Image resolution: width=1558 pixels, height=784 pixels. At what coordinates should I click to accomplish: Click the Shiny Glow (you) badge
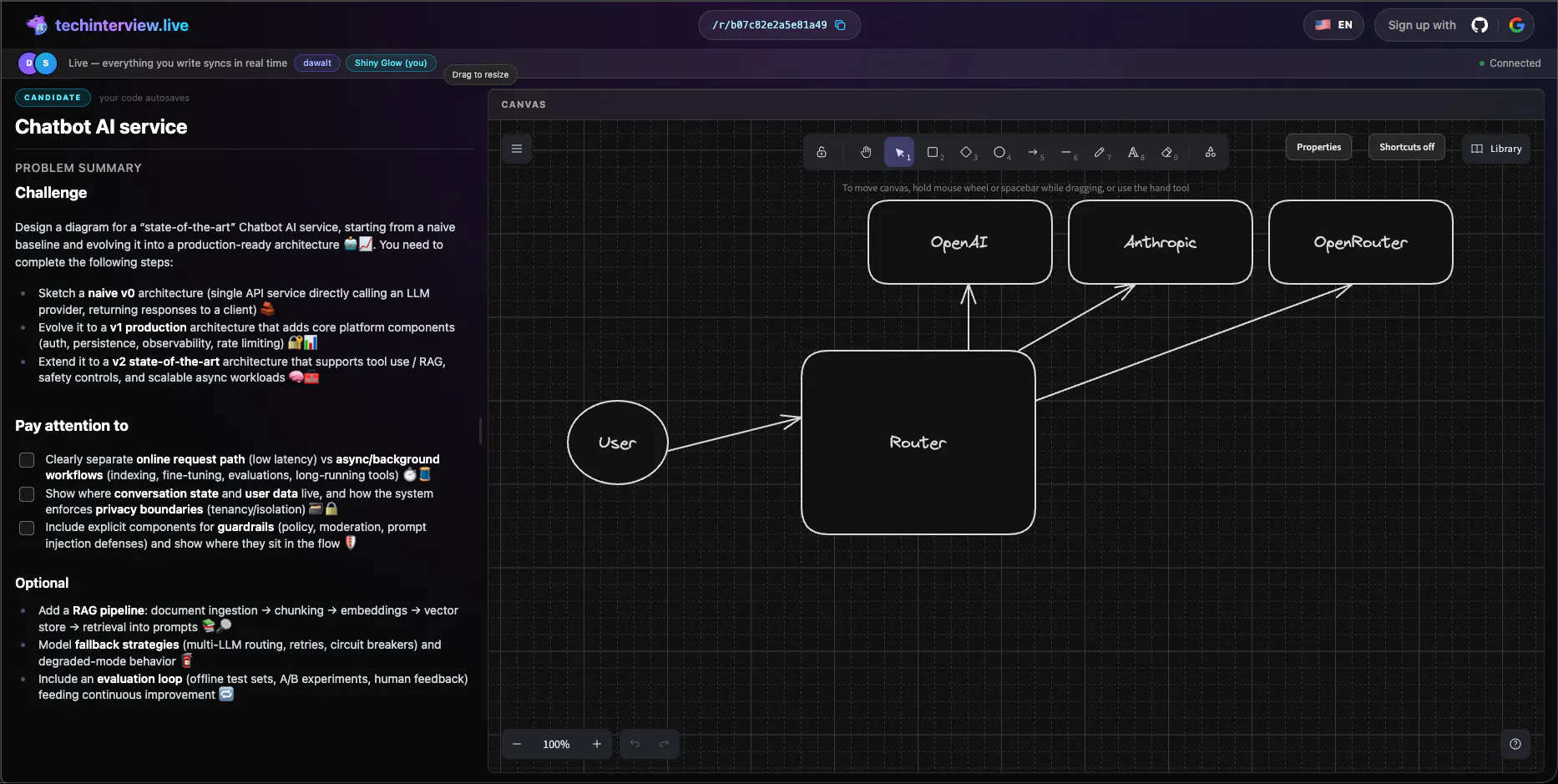(391, 63)
